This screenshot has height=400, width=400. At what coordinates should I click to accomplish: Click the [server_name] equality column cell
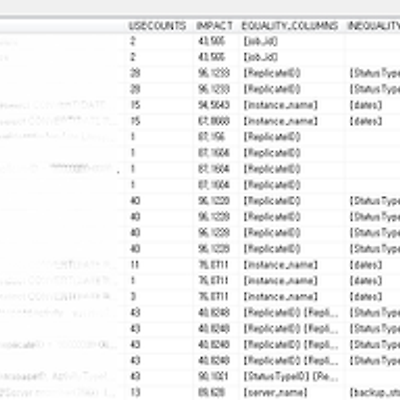click(275, 392)
